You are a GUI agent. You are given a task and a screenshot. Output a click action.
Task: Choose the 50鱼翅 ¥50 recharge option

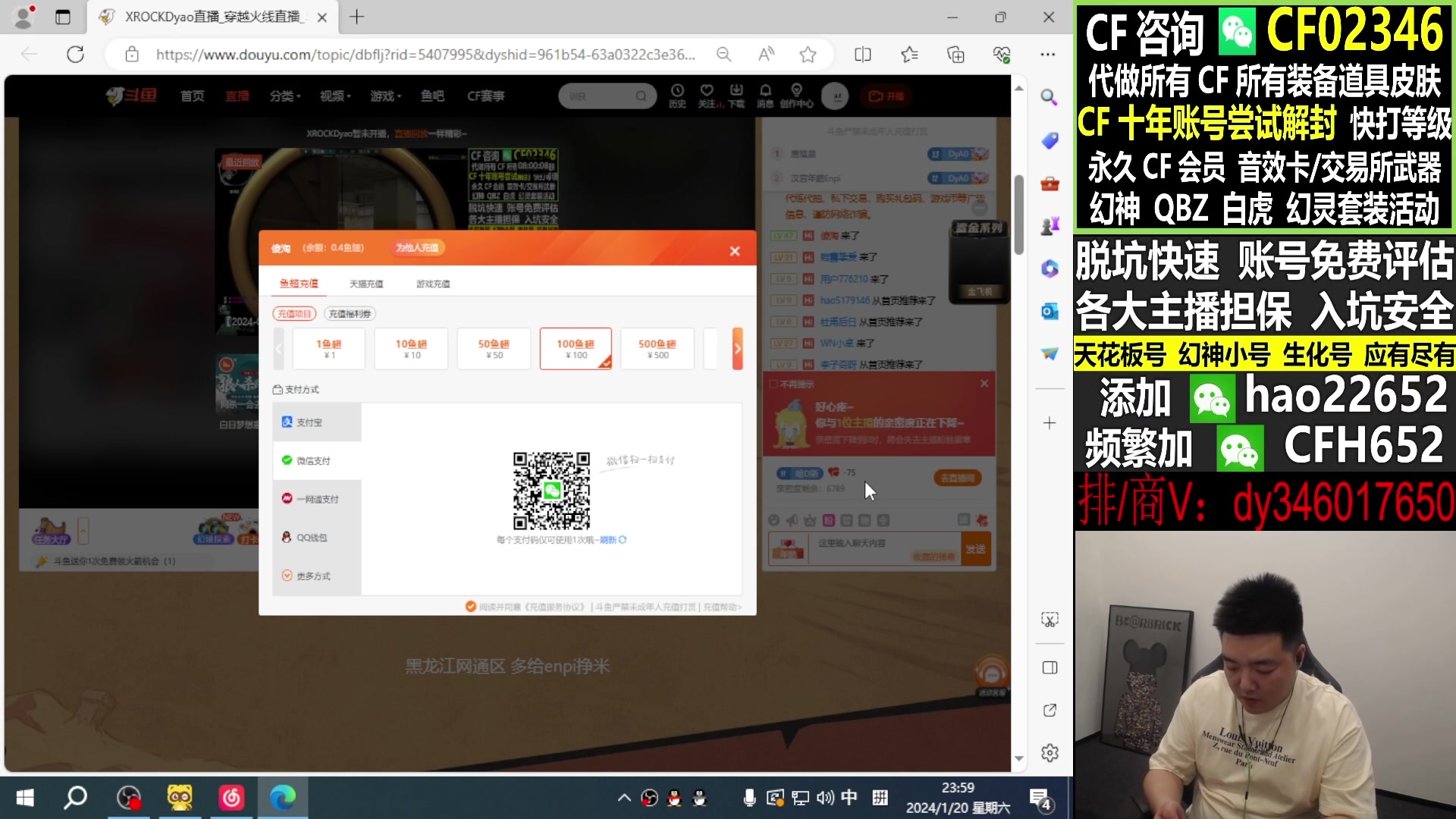pos(494,349)
